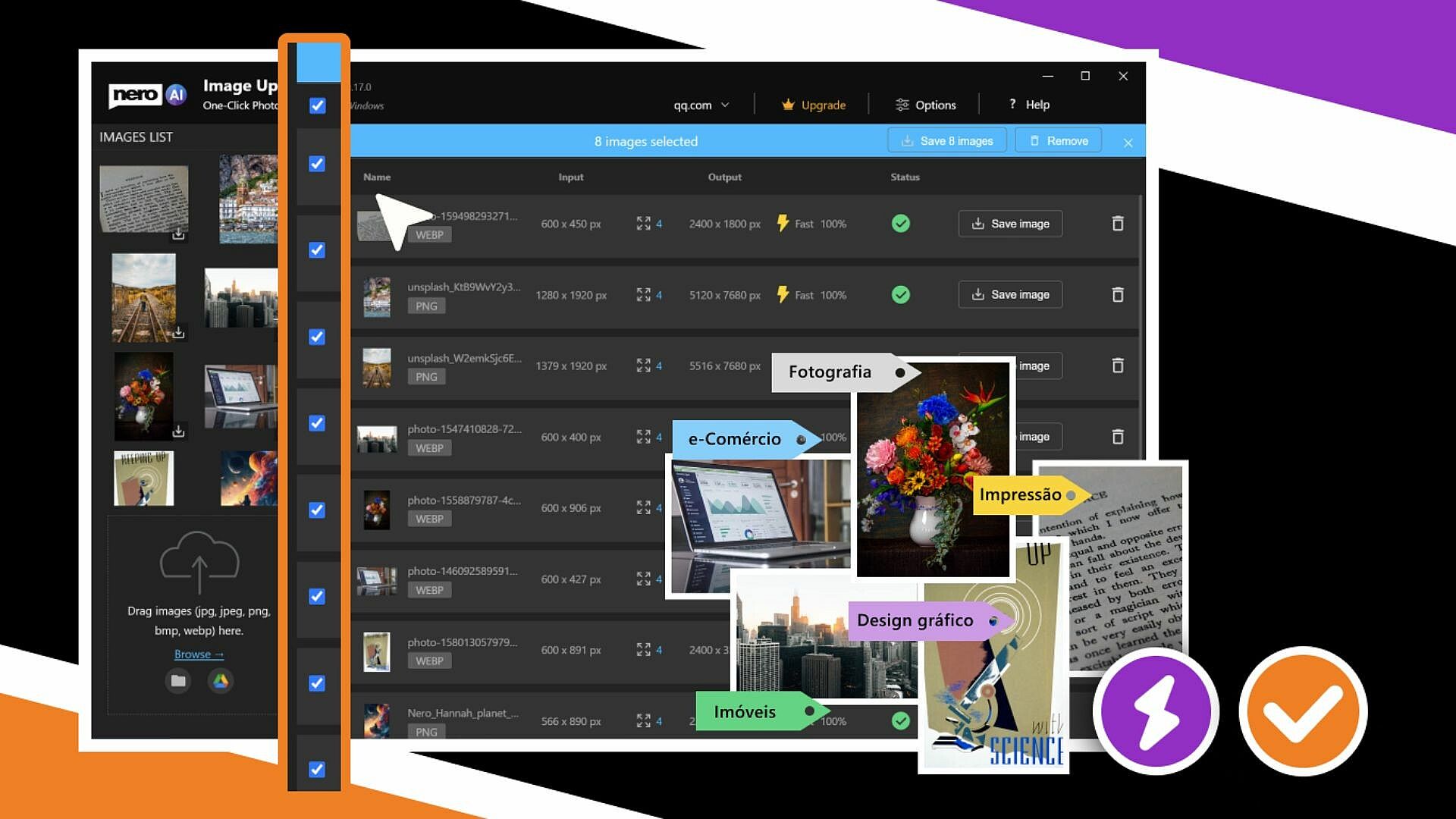Open the Help menu
The width and height of the screenshot is (1456, 819).
click(x=1029, y=105)
